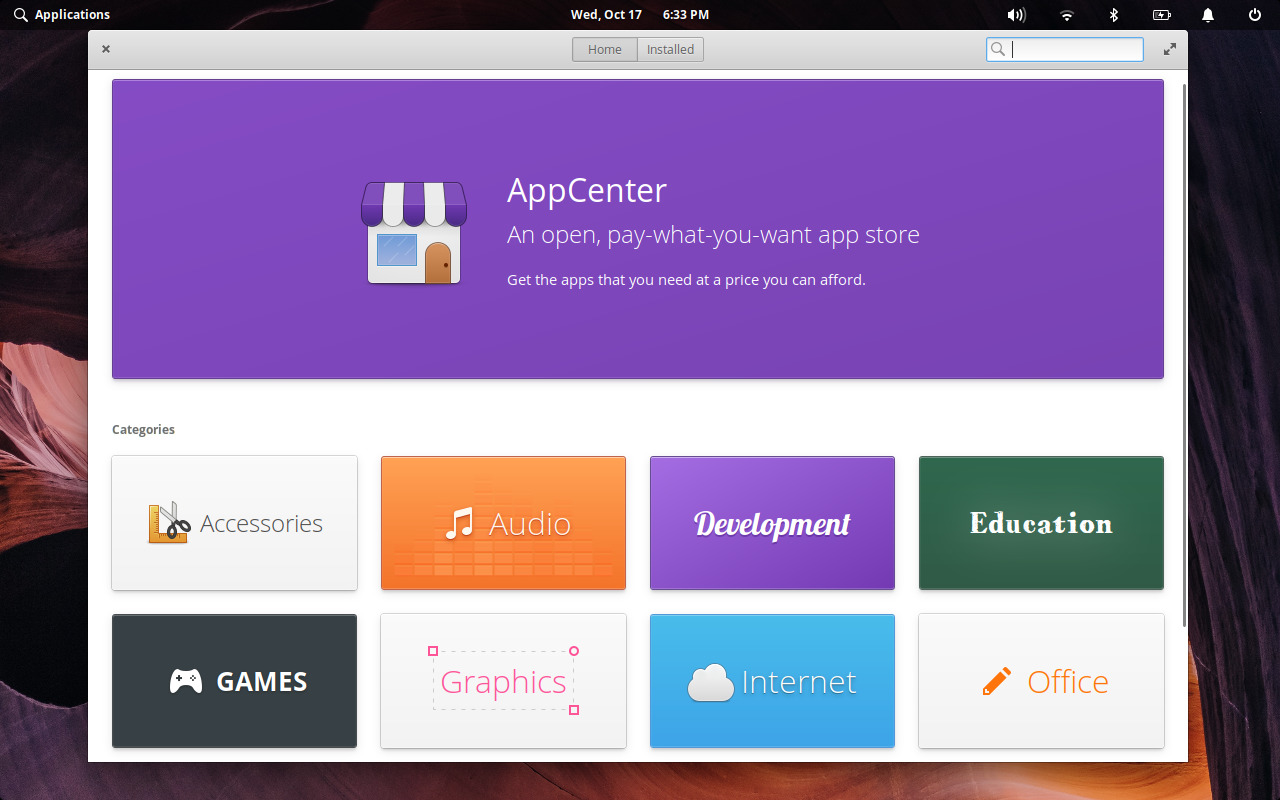Open the Education category
This screenshot has height=800, width=1280.
(1041, 522)
